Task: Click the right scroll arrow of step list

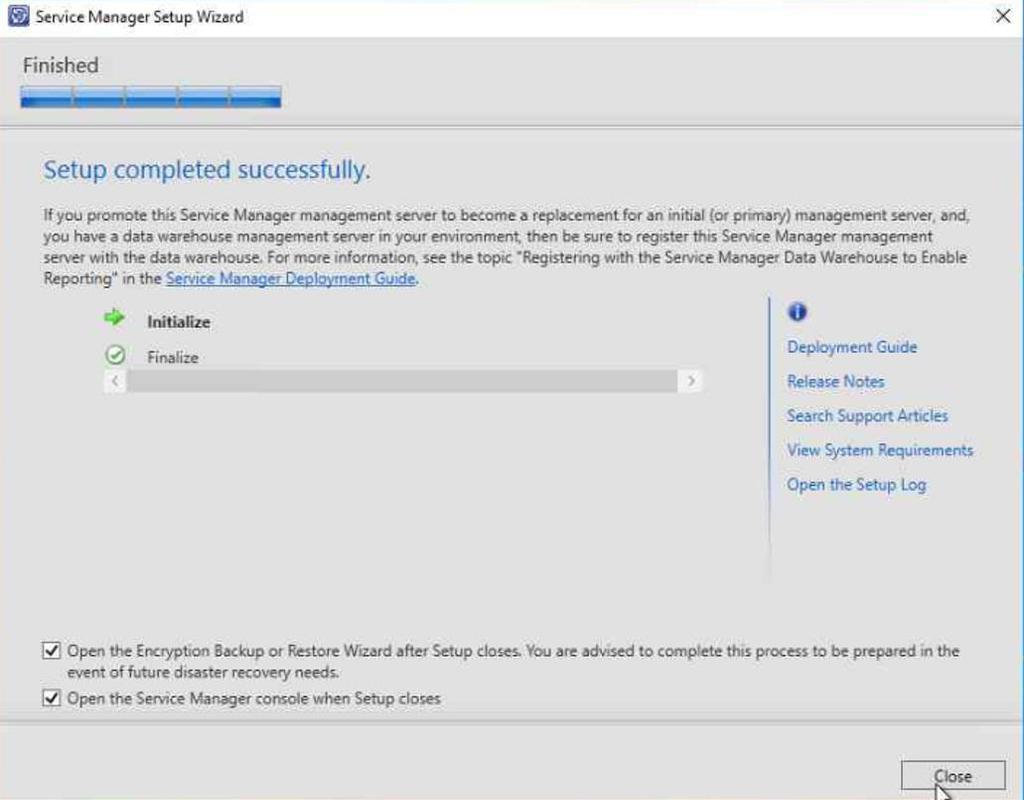Action: [691, 381]
